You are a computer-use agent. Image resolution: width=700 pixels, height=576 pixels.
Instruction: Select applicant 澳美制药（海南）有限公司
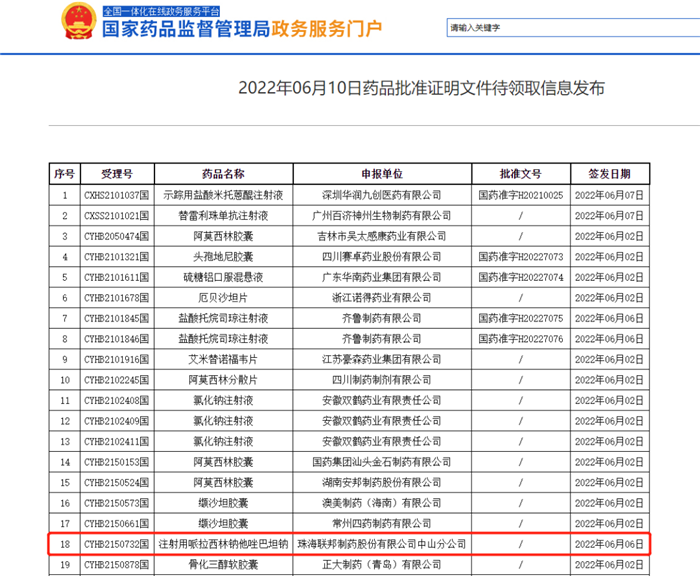tap(382, 503)
